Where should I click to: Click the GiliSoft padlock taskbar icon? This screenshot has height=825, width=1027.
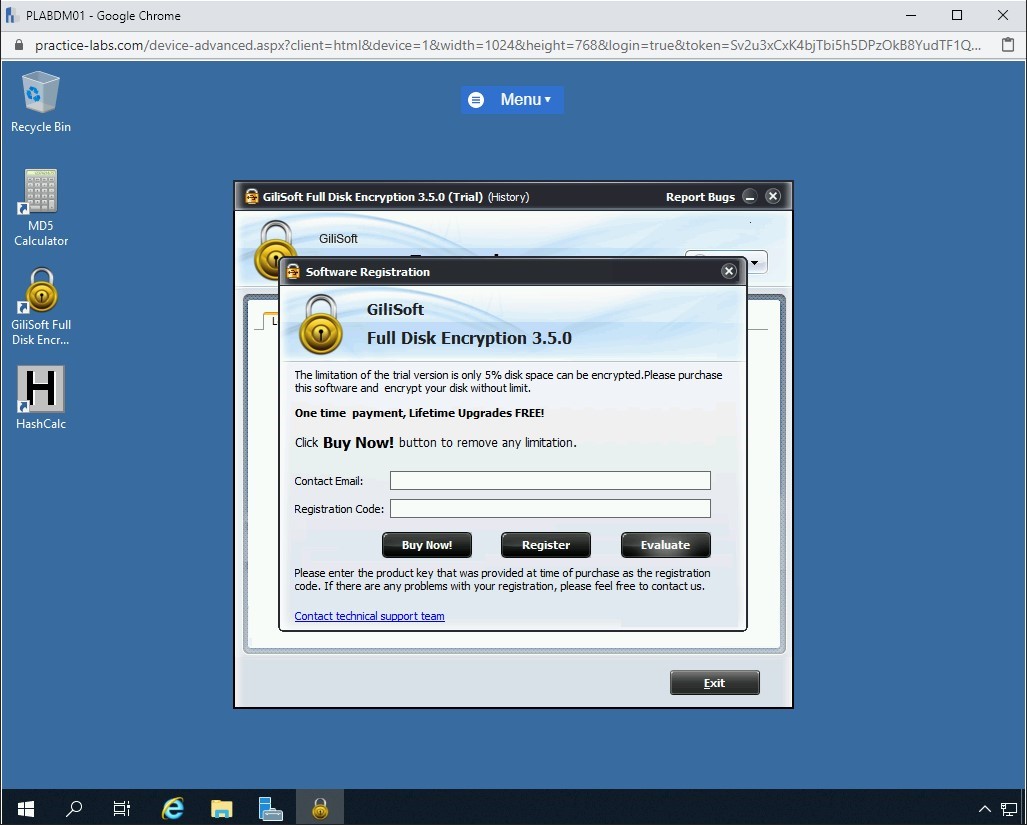320,808
